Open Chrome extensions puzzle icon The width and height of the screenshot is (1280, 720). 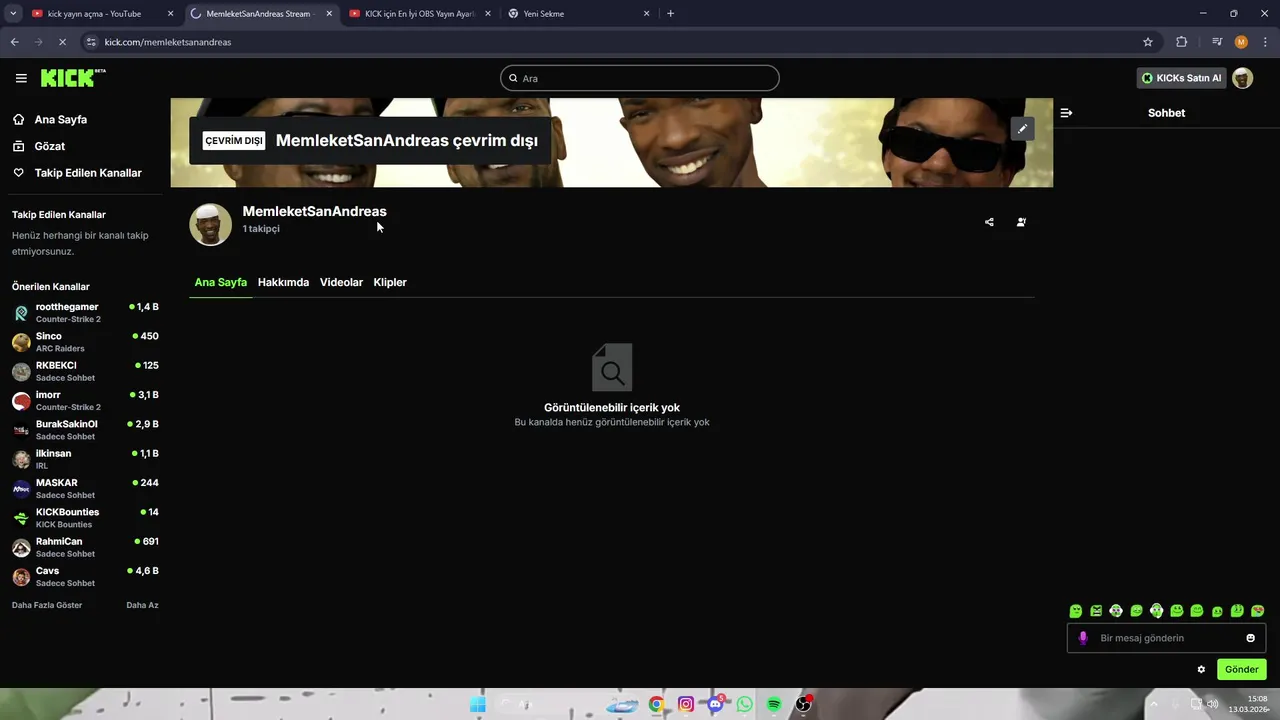point(1182,42)
